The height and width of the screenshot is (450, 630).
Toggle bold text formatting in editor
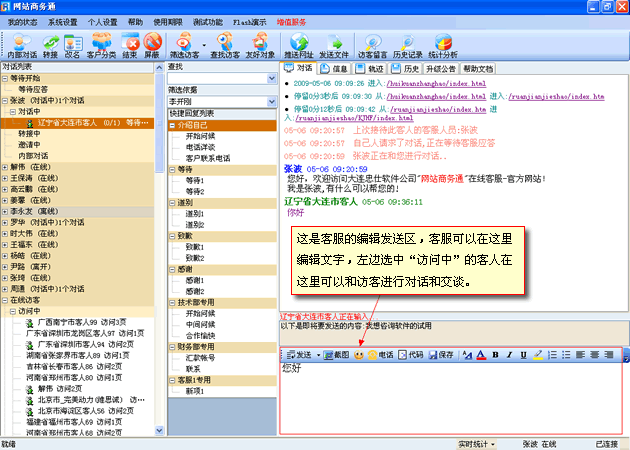[x=494, y=354]
